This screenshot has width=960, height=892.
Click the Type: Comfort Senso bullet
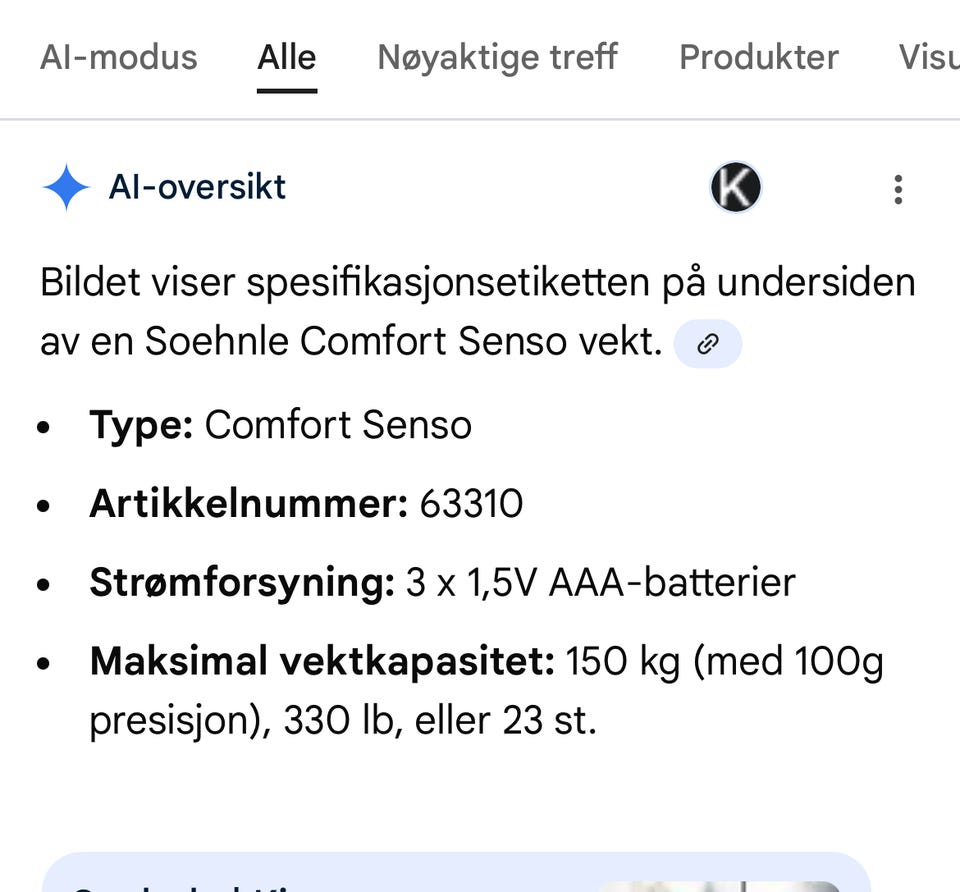coord(280,425)
